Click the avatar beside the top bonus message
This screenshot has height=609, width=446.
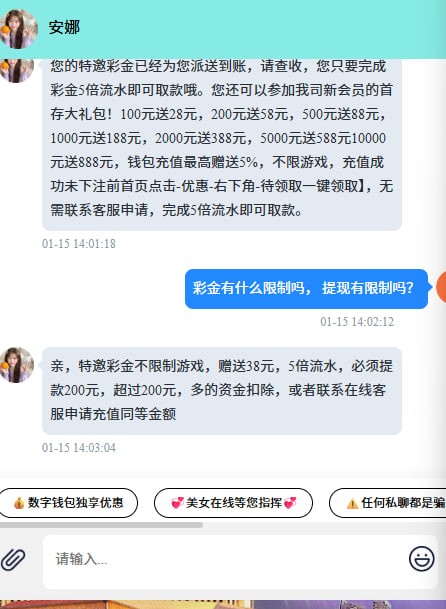pyautogui.click(x=16, y=70)
